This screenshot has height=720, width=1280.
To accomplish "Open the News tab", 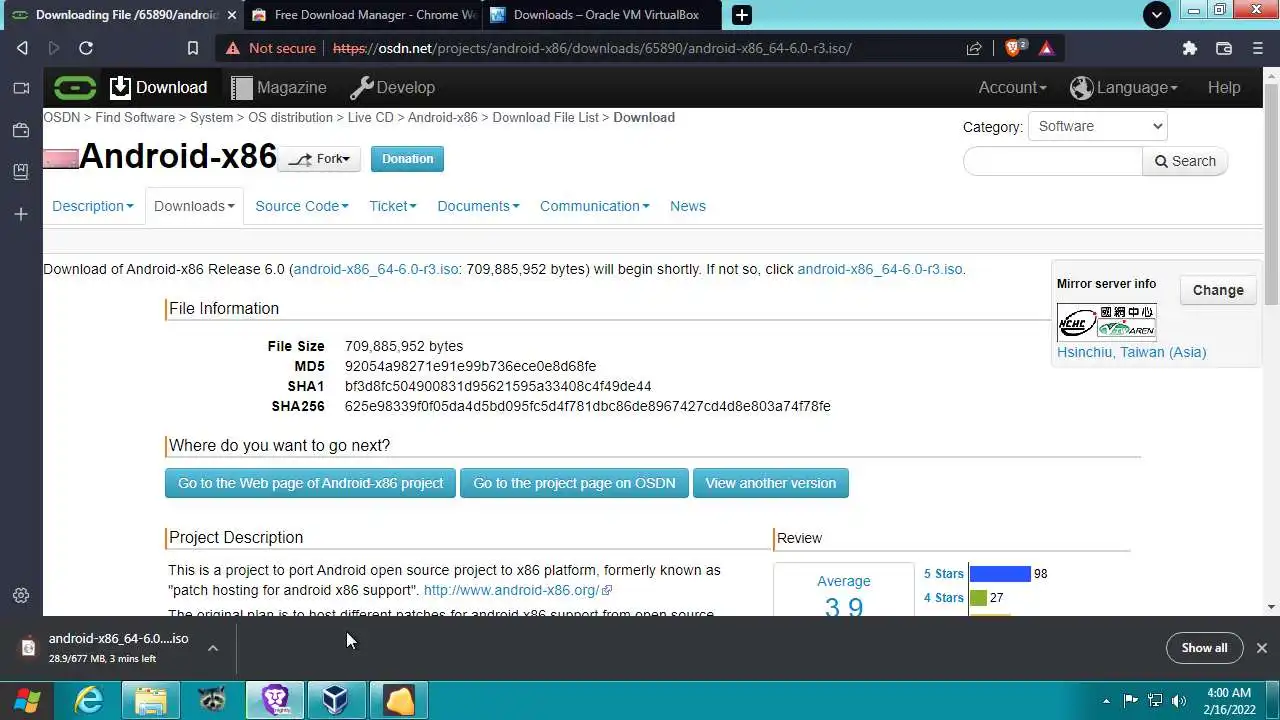I will tap(688, 206).
